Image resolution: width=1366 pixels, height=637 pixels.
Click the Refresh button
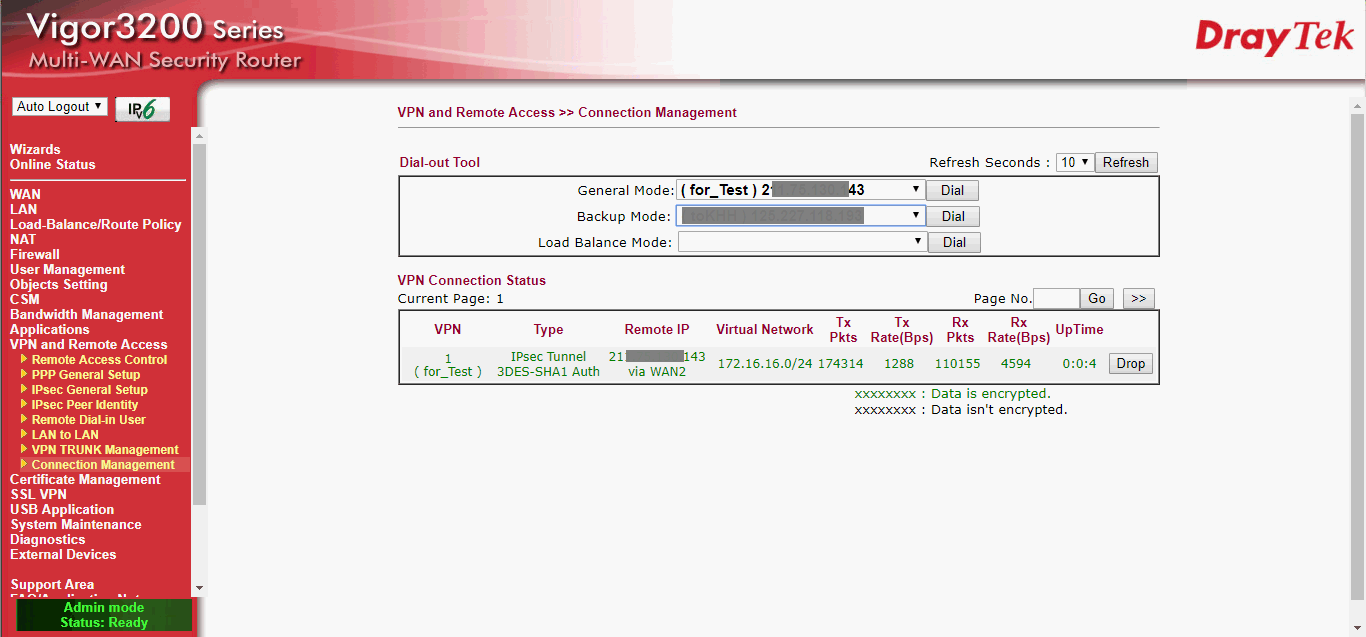(x=1126, y=162)
